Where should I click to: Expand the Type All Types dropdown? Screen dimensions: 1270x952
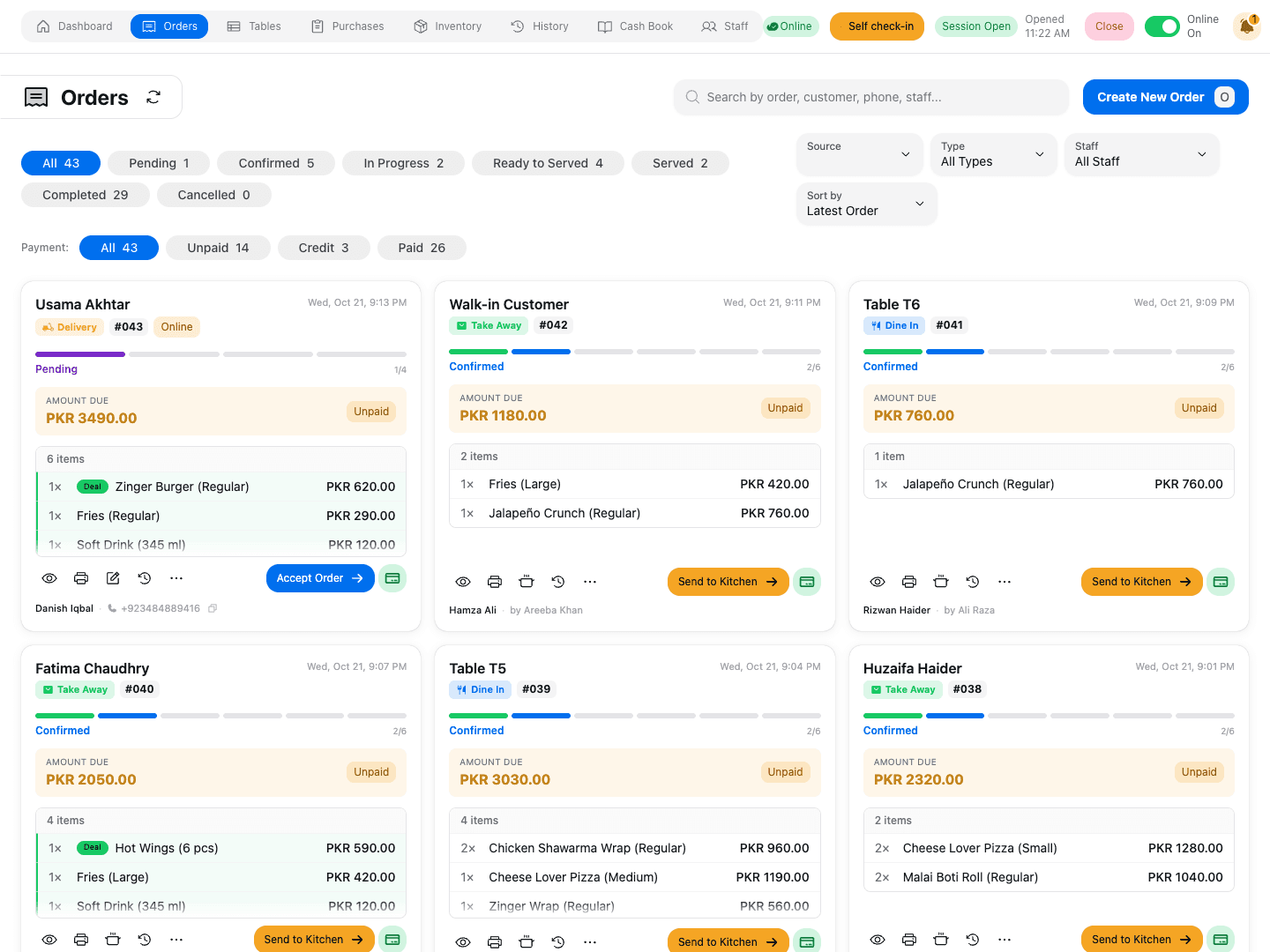pyautogui.click(x=993, y=154)
